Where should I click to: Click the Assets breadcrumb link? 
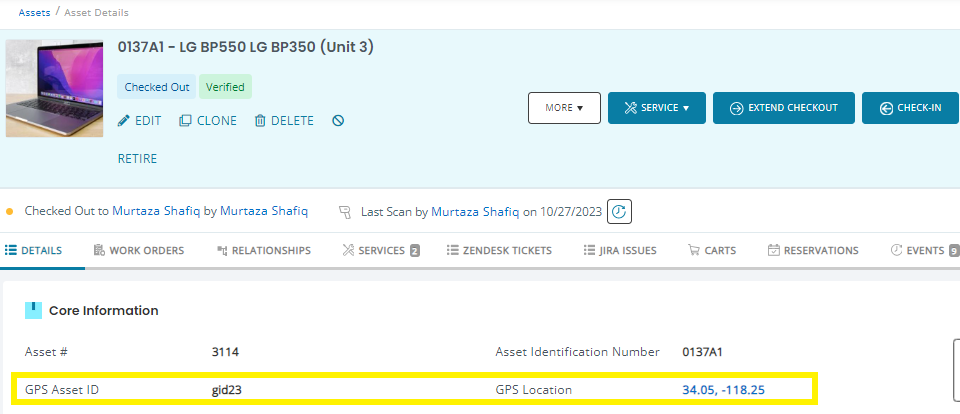[x=35, y=13]
